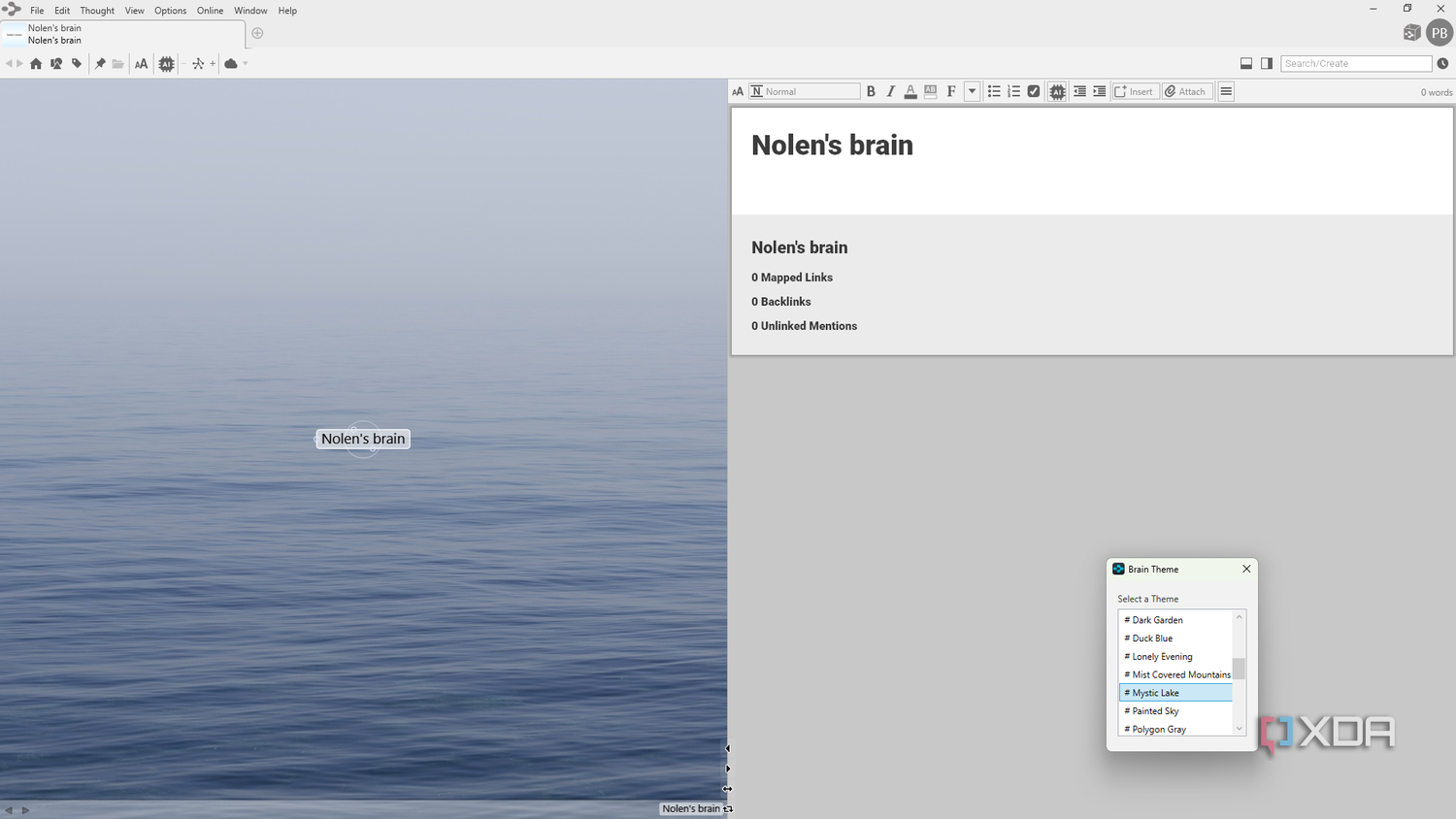This screenshot has height=819, width=1456.
Task: Choose the Mist Covered Mountains theme
Action: (x=1175, y=674)
